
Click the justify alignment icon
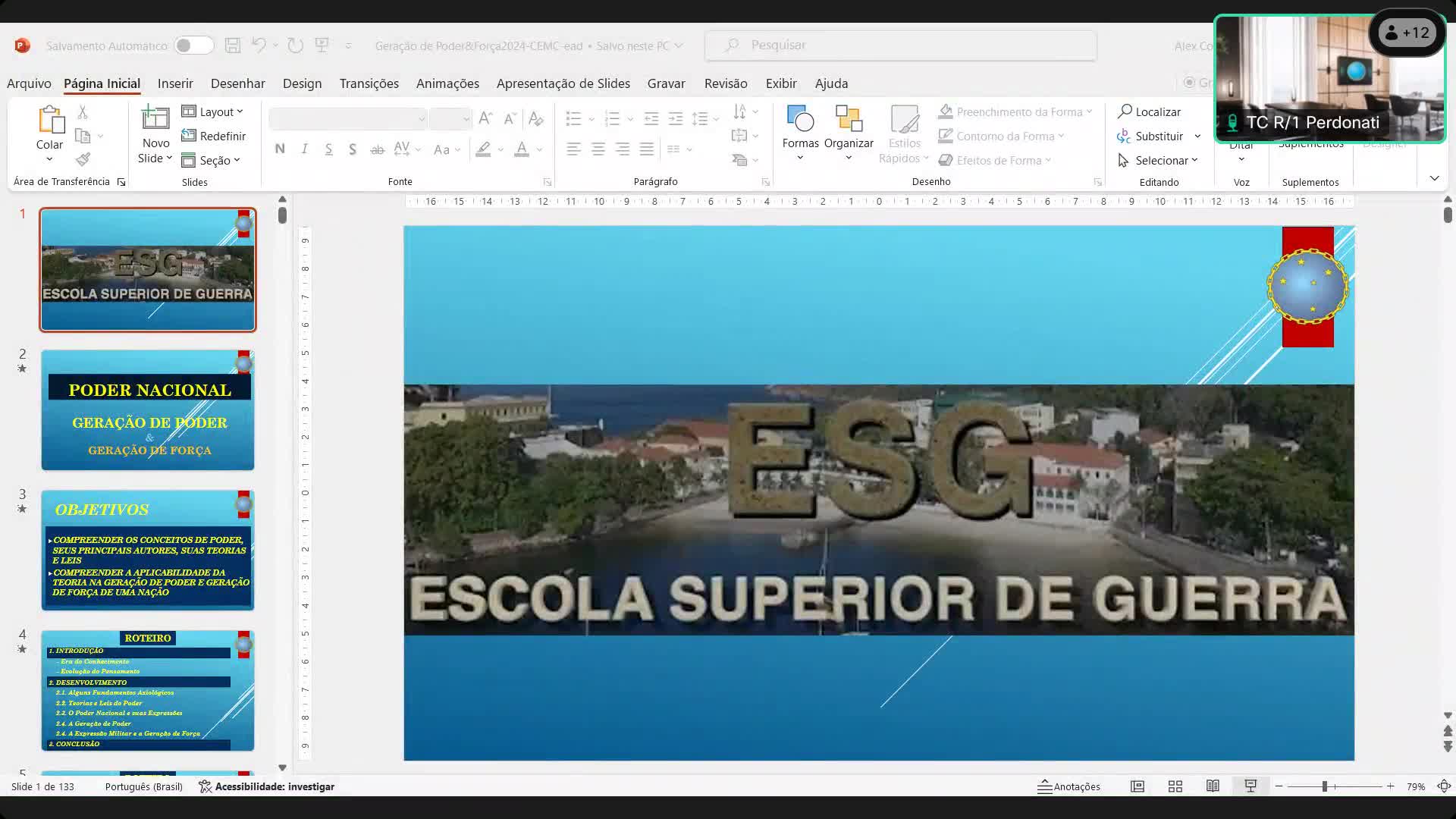[x=646, y=149]
